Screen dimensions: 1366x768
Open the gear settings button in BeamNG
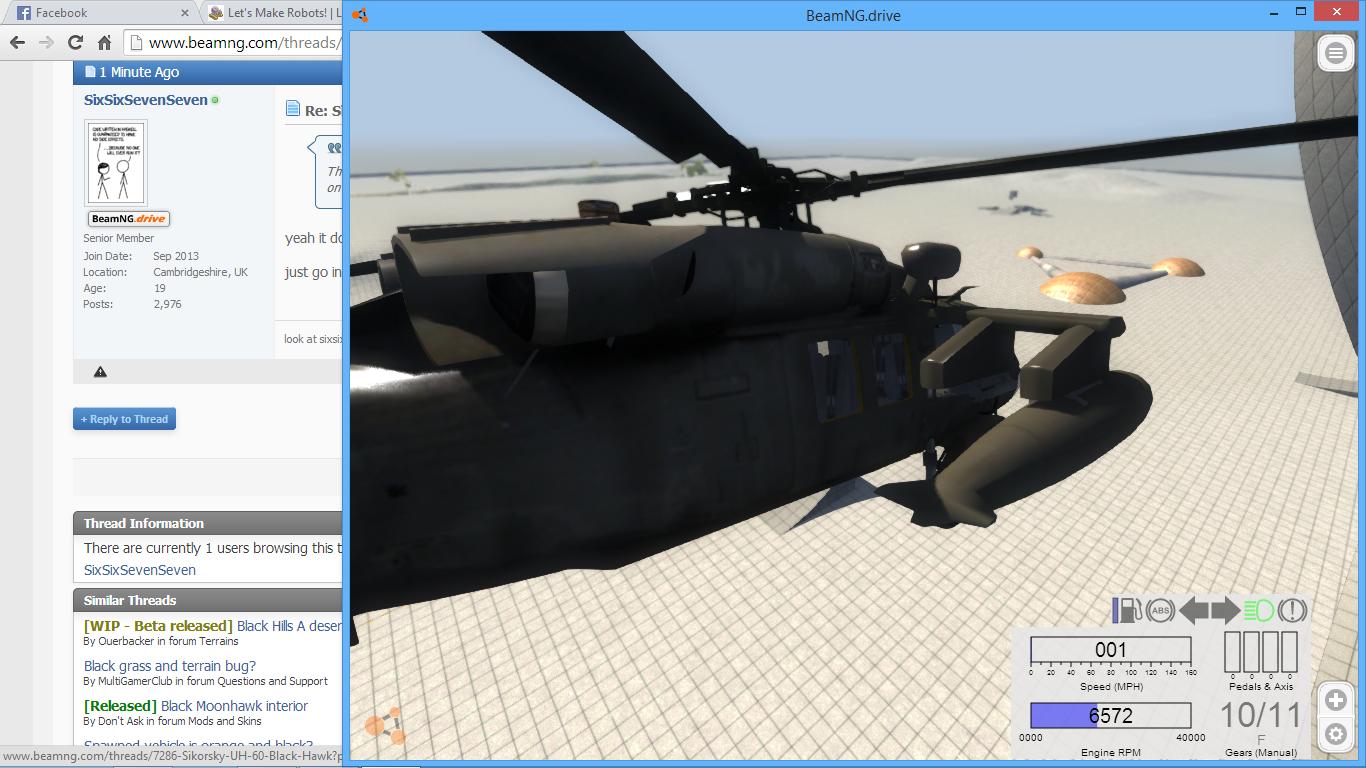click(1335, 735)
